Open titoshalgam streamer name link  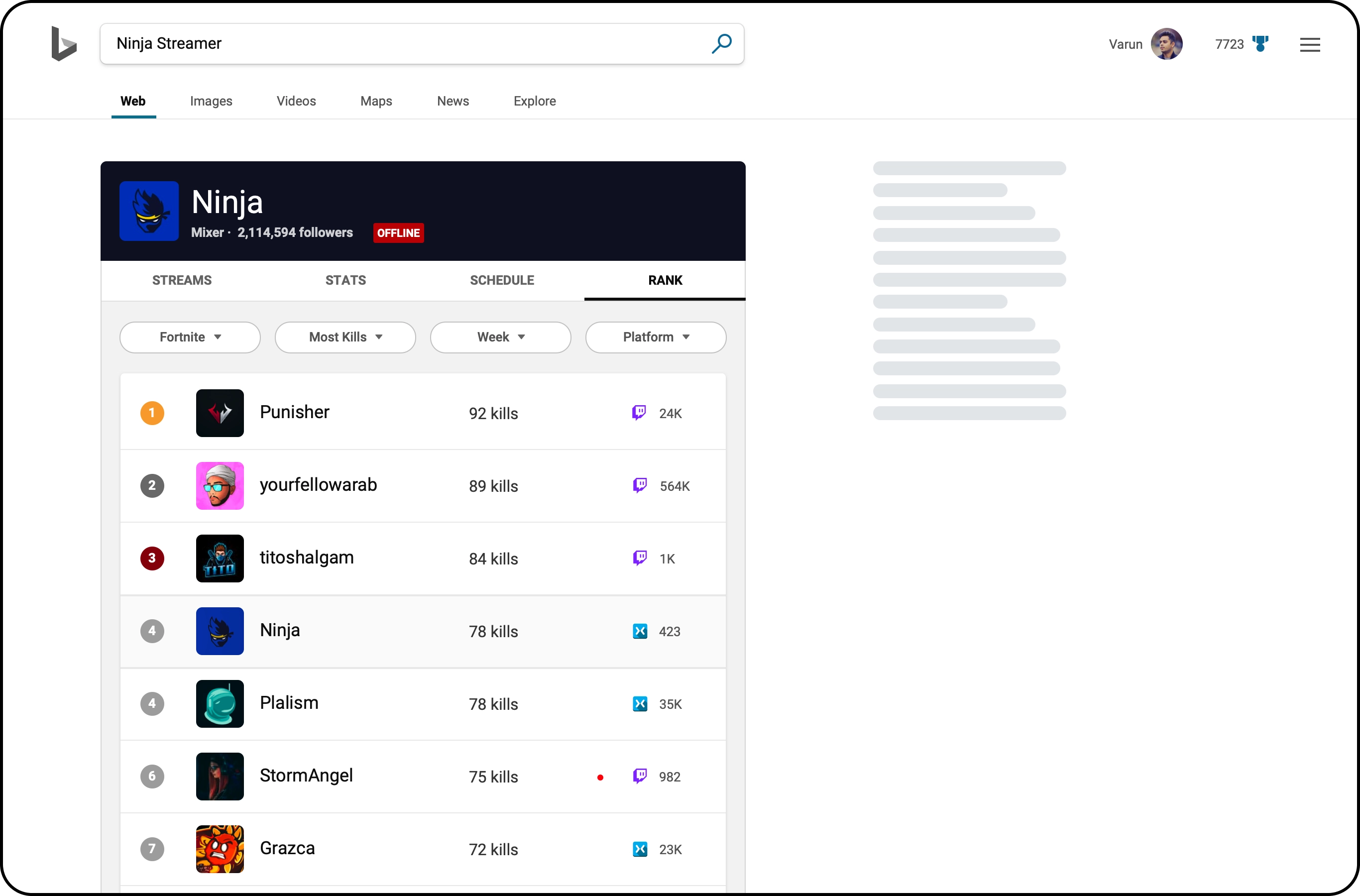(307, 558)
